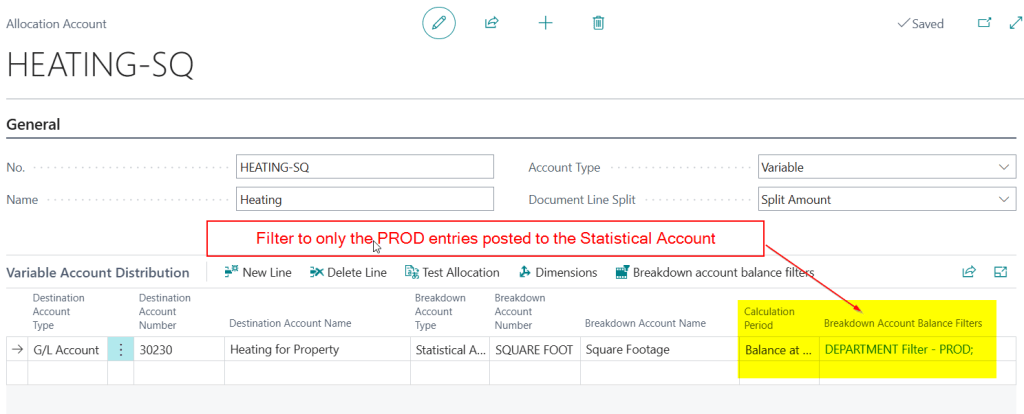Click the share icon in header
Viewport: 1024px width, 414px height.
(492, 23)
